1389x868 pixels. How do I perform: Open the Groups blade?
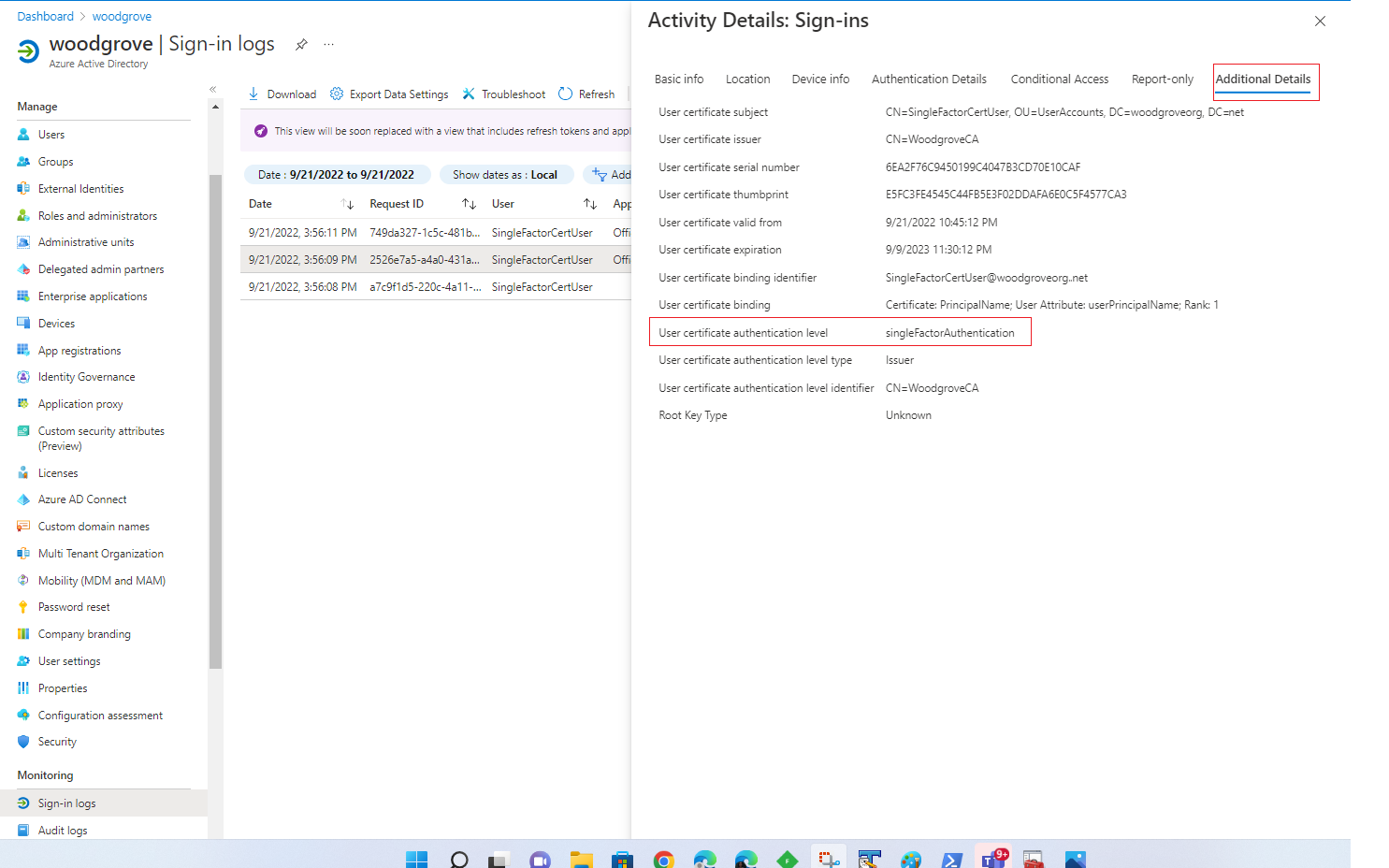click(55, 162)
